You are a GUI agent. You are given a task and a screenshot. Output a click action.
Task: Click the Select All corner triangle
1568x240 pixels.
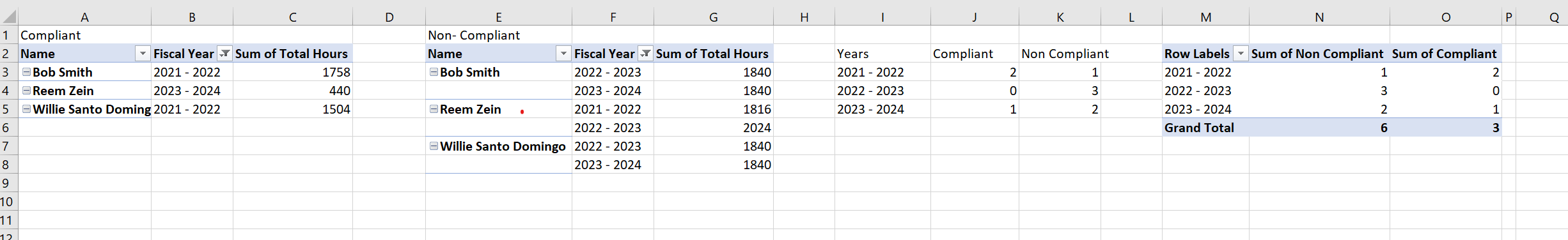coord(9,17)
